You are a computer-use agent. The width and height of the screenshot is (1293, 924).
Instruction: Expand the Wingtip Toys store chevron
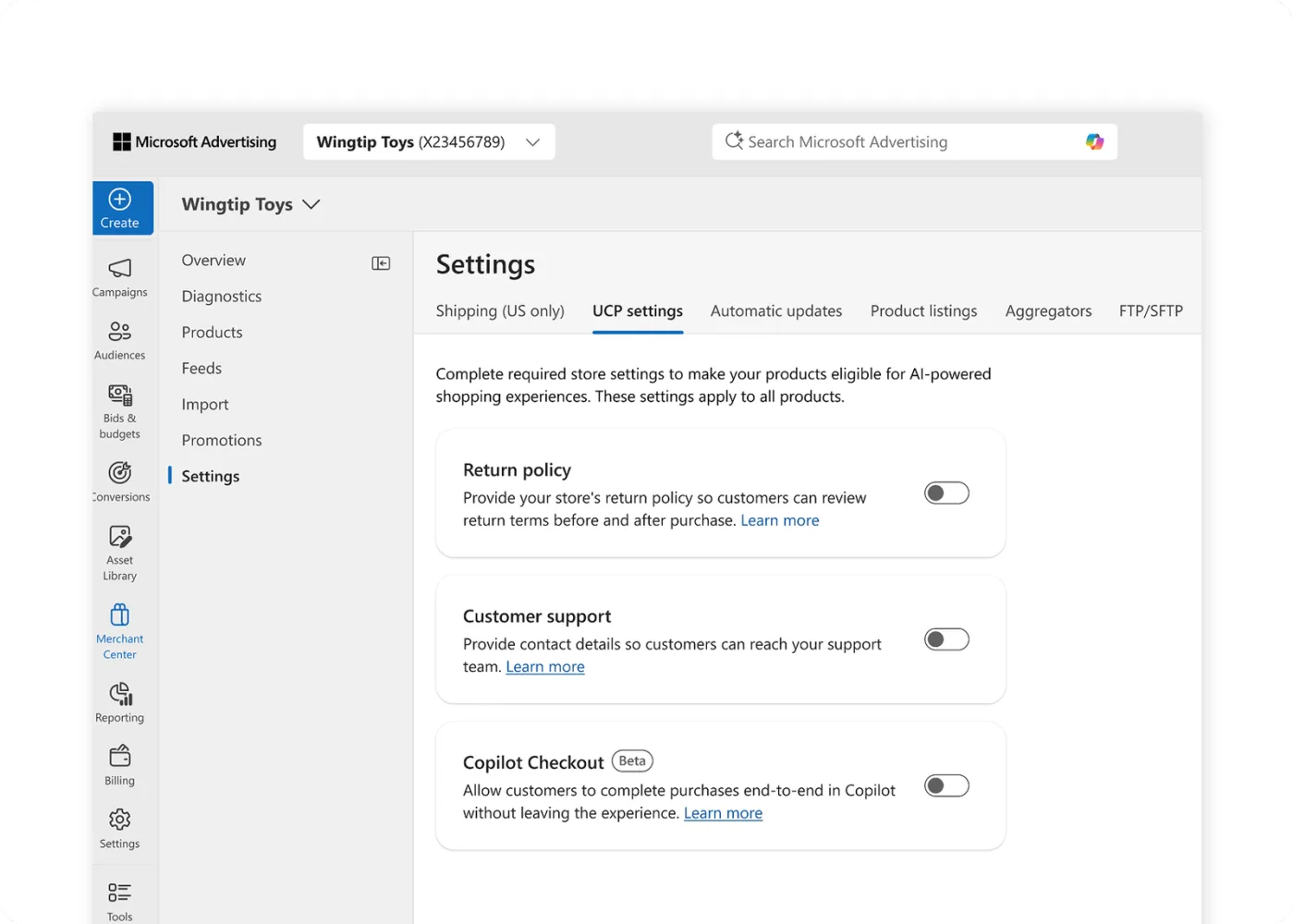click(311, 204)
